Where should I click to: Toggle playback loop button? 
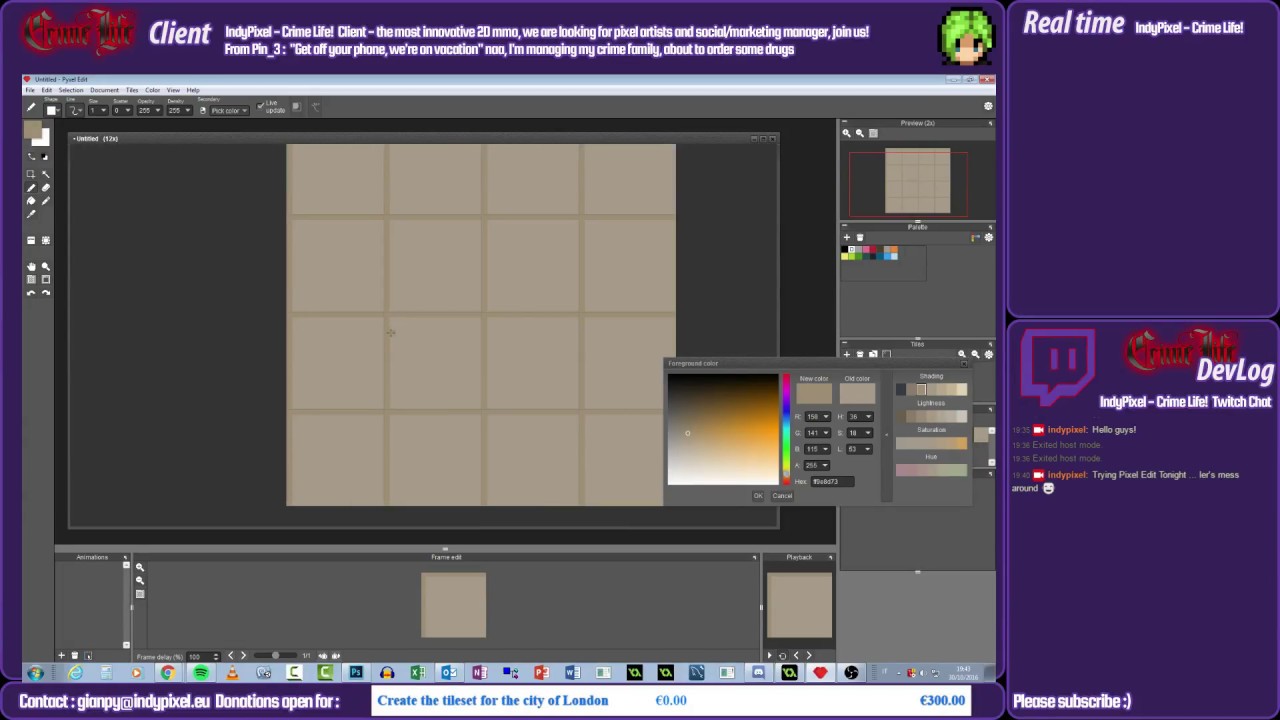783,656
